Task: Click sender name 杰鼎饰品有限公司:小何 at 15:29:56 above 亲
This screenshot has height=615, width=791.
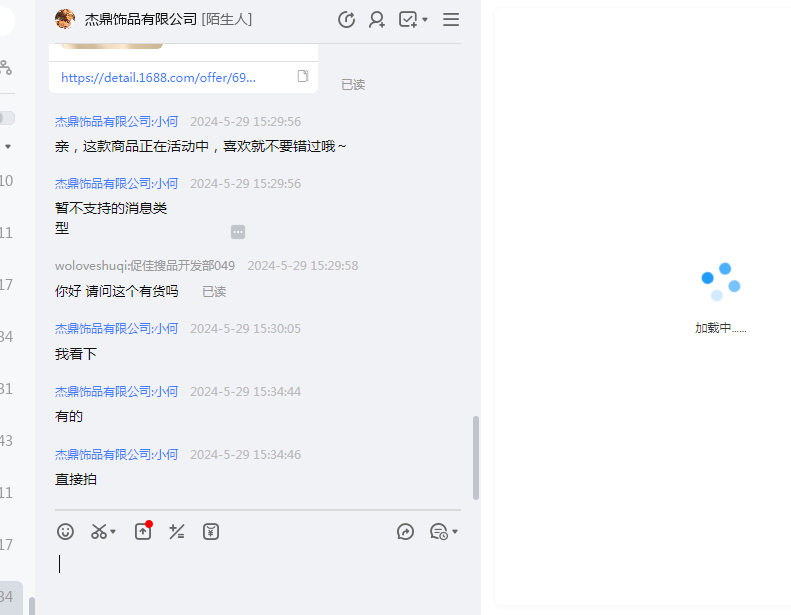Action: tap(117, 122)
